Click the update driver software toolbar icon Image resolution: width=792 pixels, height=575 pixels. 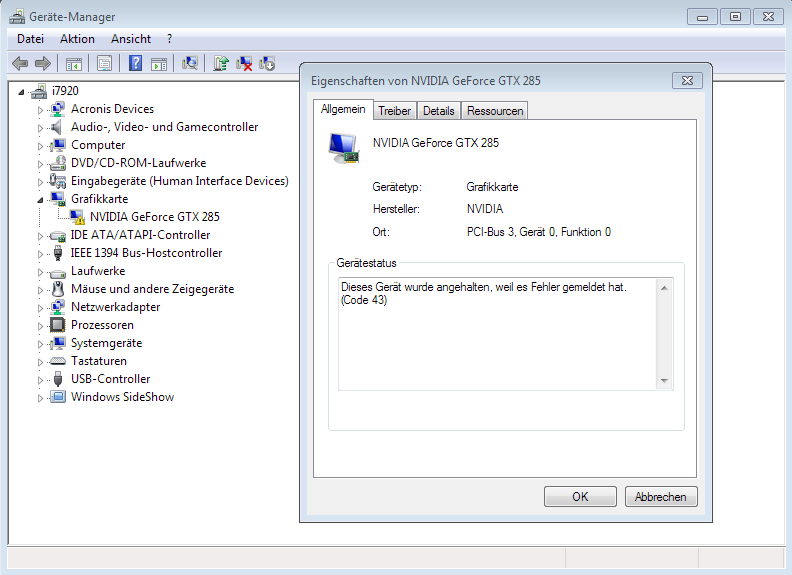221,63
